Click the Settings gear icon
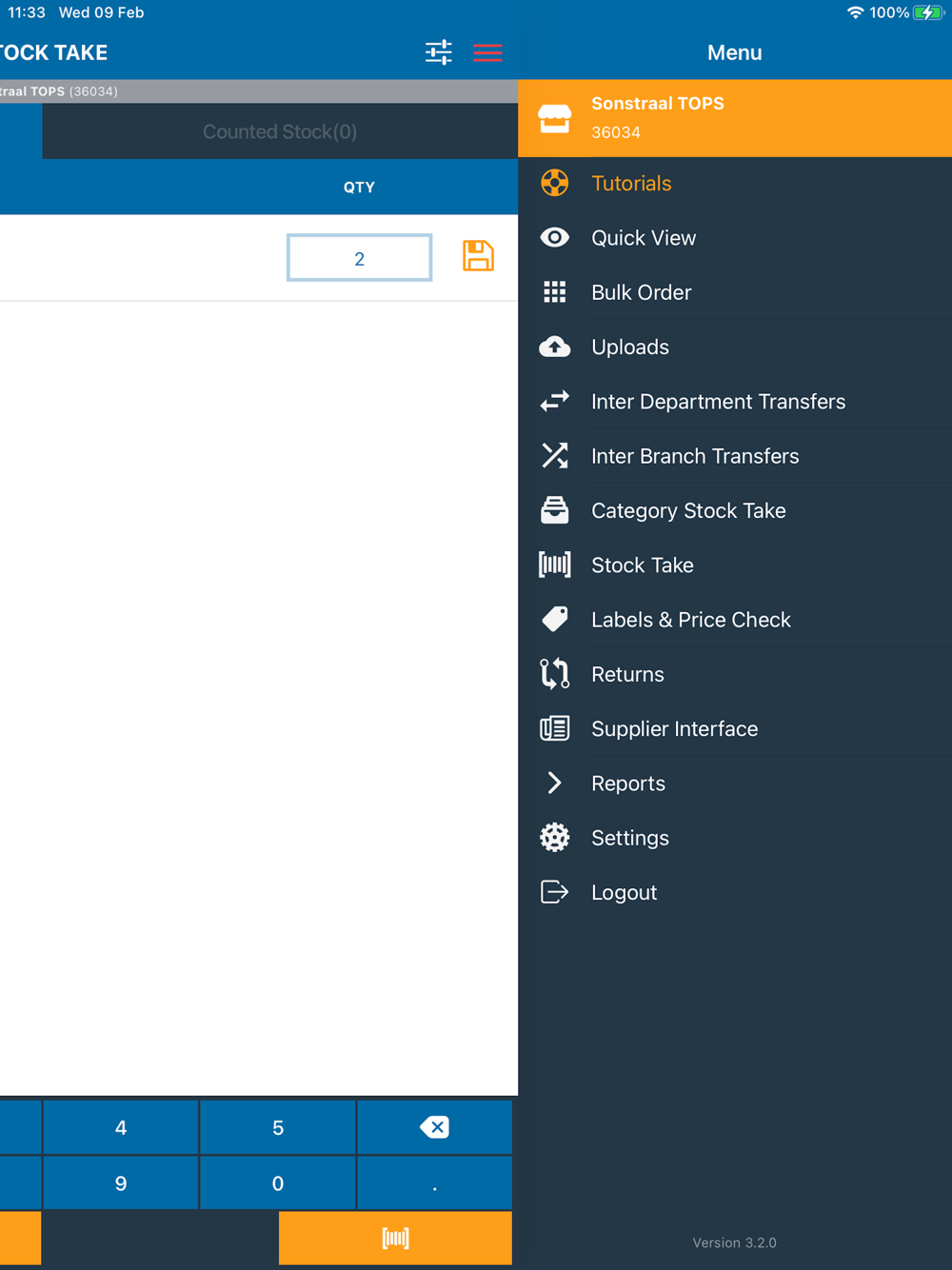Viewport: 952px width, 1270px height. pos(555,838)
